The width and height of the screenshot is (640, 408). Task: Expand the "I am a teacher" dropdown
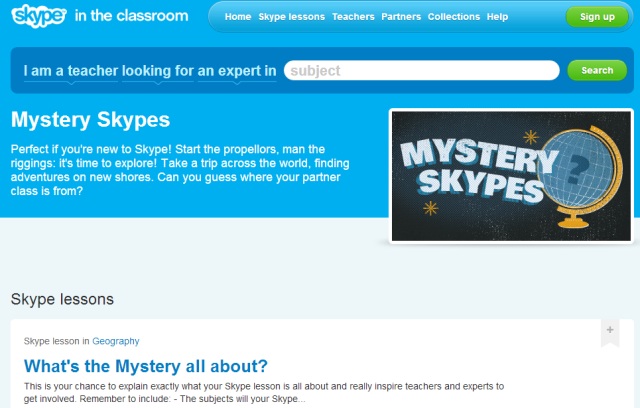tap(71, 72)
